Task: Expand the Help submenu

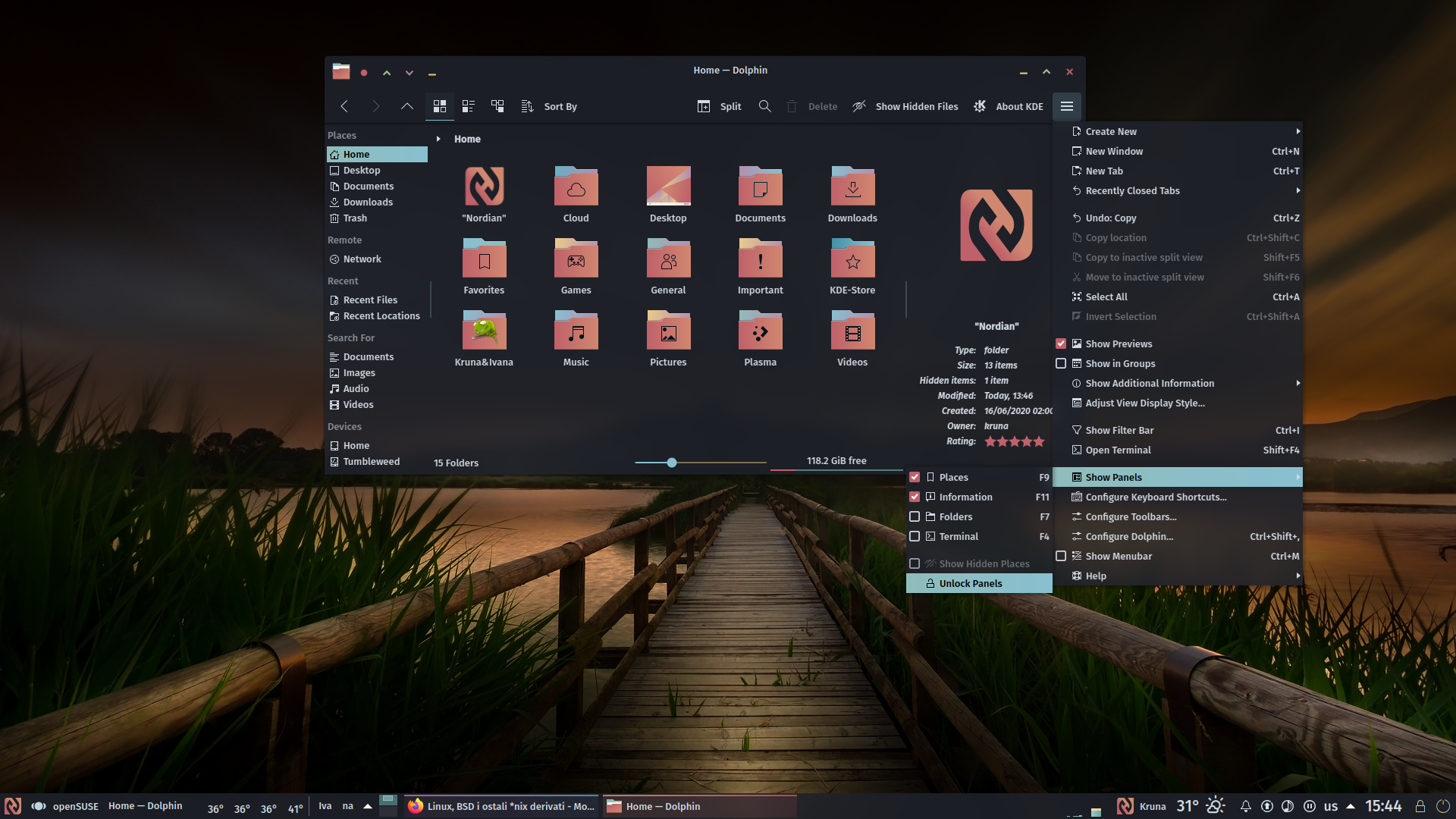Action: (1178, 576)
